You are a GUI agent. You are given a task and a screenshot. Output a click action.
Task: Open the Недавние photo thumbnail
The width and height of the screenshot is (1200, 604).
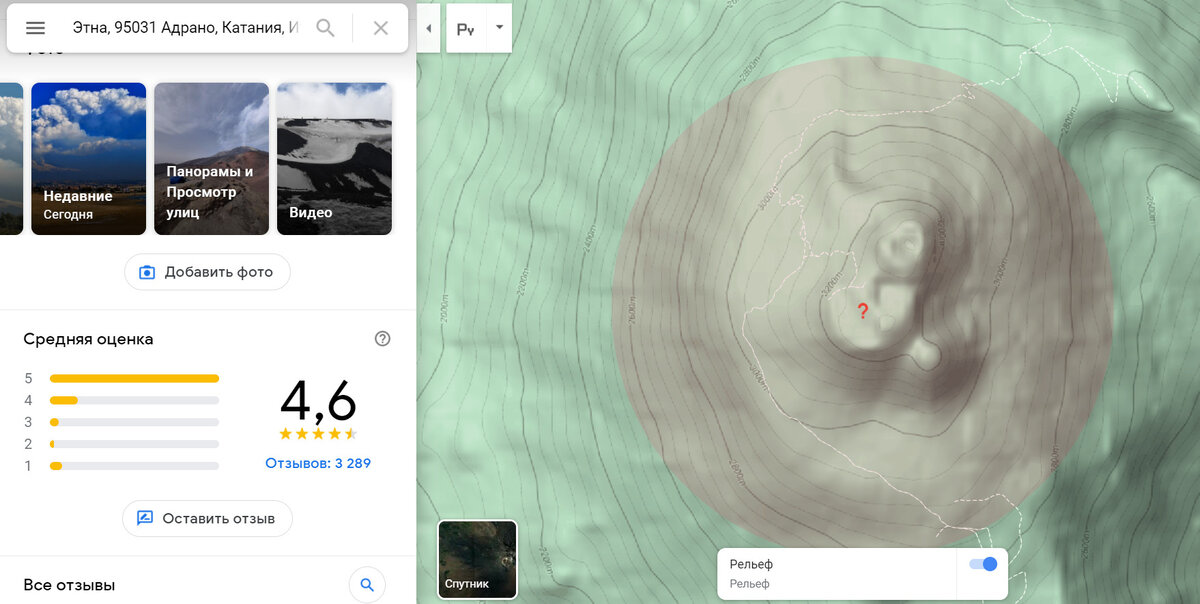tap(89, 159)
